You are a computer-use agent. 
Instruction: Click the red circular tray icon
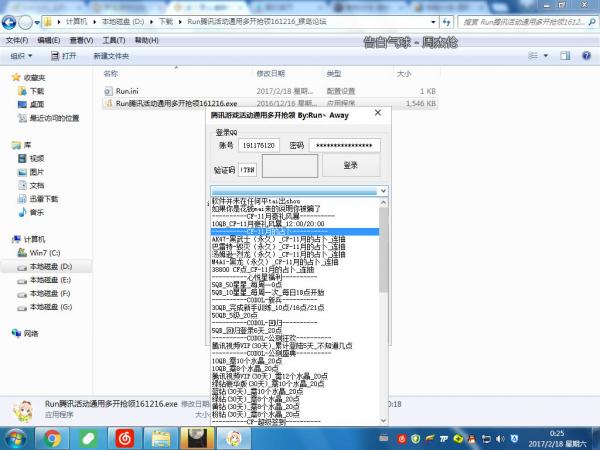click(x=402, y=439)
